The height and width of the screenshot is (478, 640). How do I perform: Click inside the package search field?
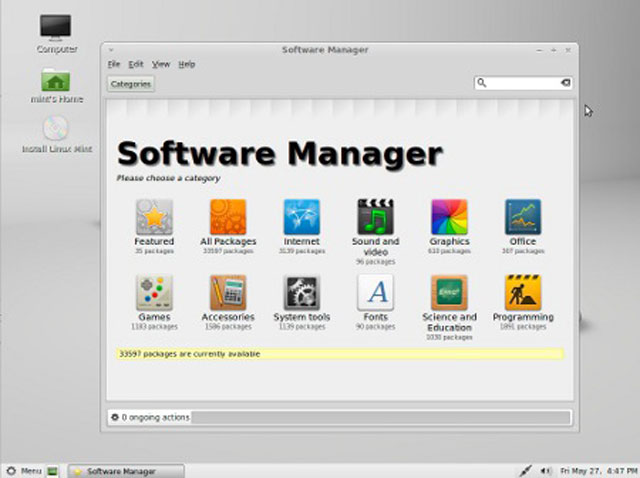pyautogui.click(x=523, y=83)
